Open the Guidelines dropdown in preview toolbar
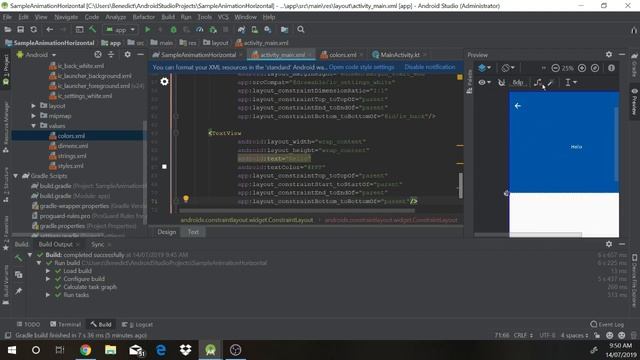This screenshot has width=640, height=360. (571, 82)
